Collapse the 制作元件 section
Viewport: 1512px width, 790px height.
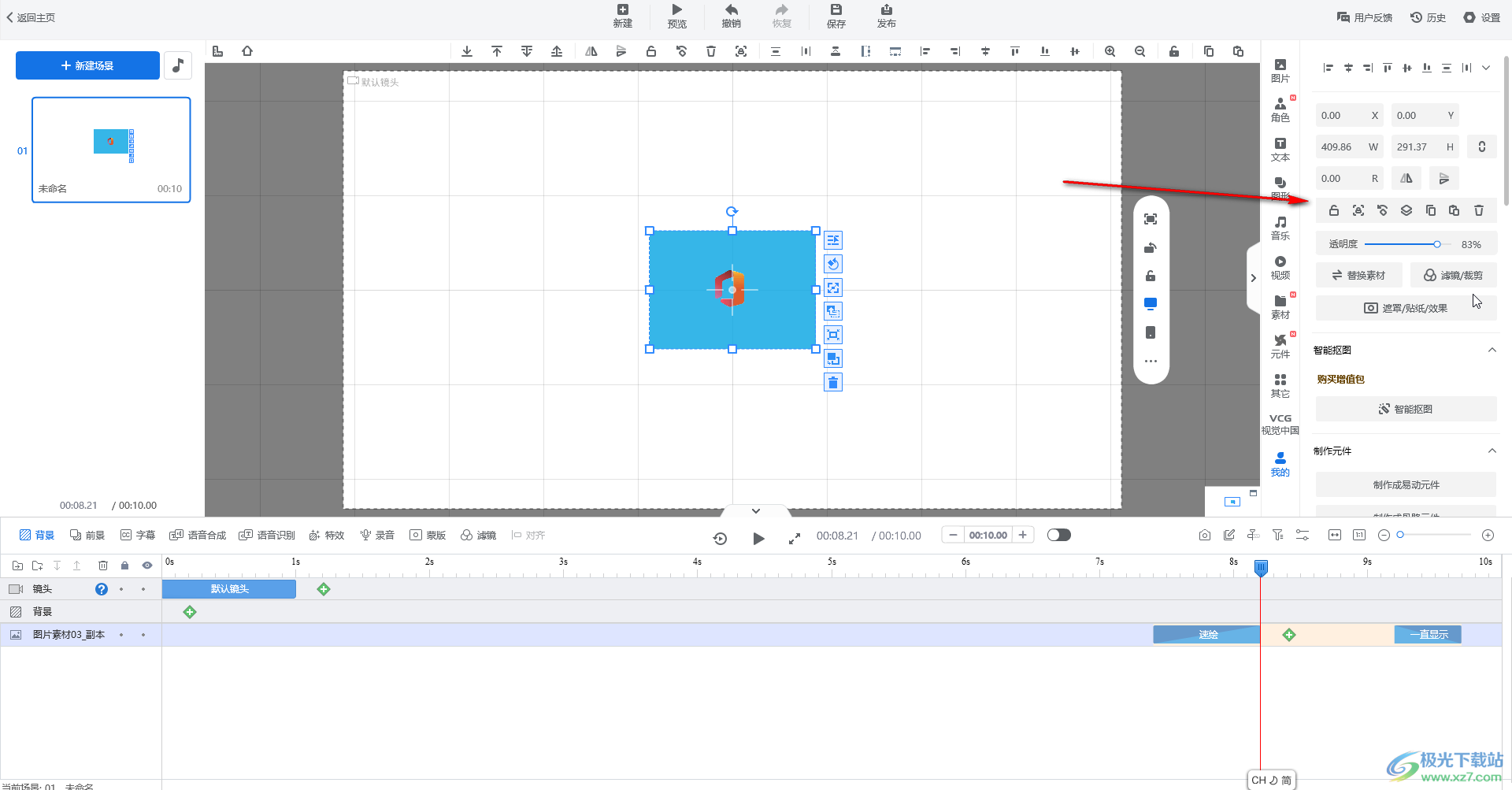point(1492,451)
